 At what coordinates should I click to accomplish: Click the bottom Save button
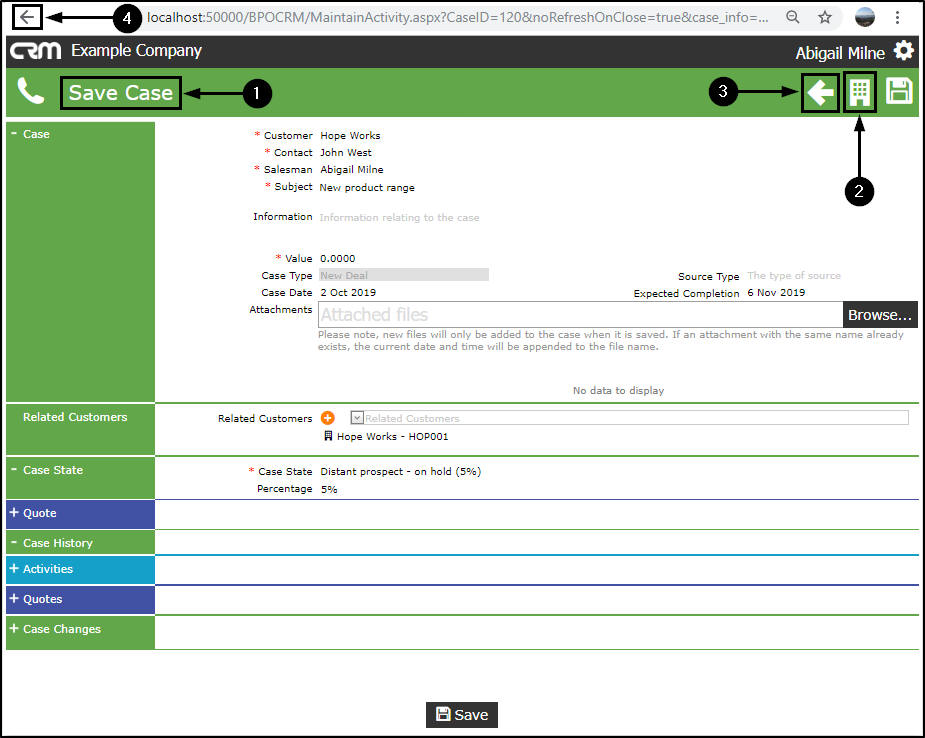point(462,715)
